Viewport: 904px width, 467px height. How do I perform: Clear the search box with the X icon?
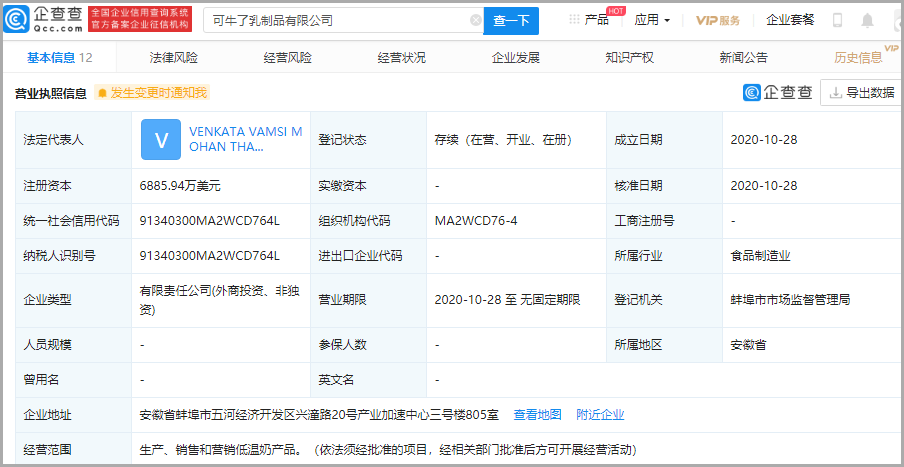pos(475,20)
